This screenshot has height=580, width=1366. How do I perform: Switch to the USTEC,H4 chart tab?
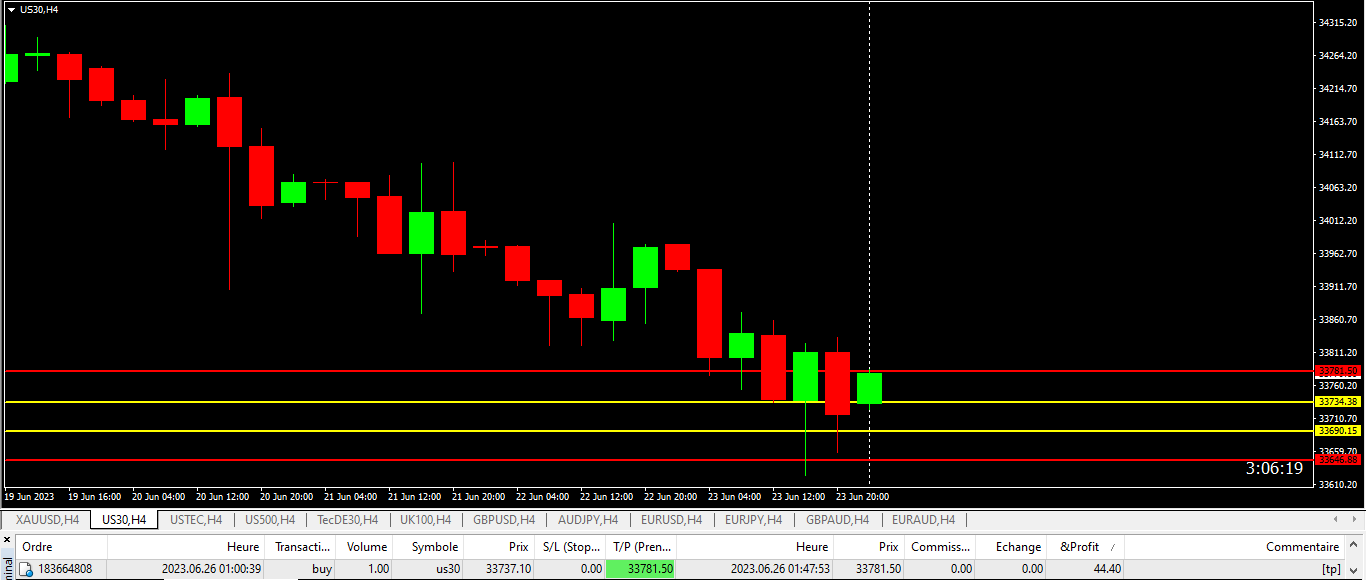(x=196, y=520)
